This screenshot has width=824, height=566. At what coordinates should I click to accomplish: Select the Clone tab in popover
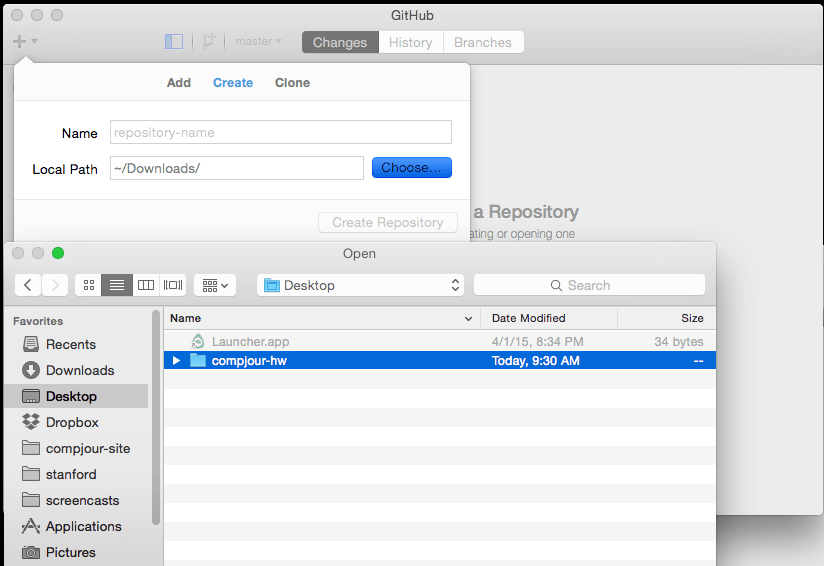click(x=292, y=83)
